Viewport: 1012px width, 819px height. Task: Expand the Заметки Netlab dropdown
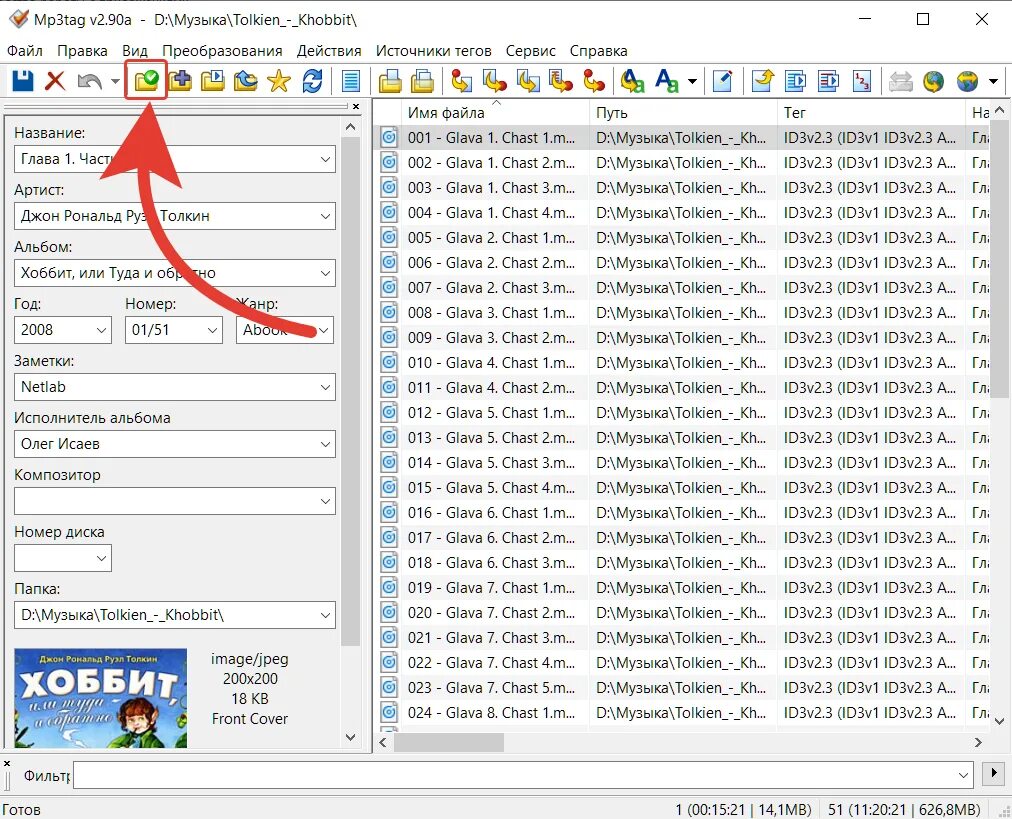(325, 387)
